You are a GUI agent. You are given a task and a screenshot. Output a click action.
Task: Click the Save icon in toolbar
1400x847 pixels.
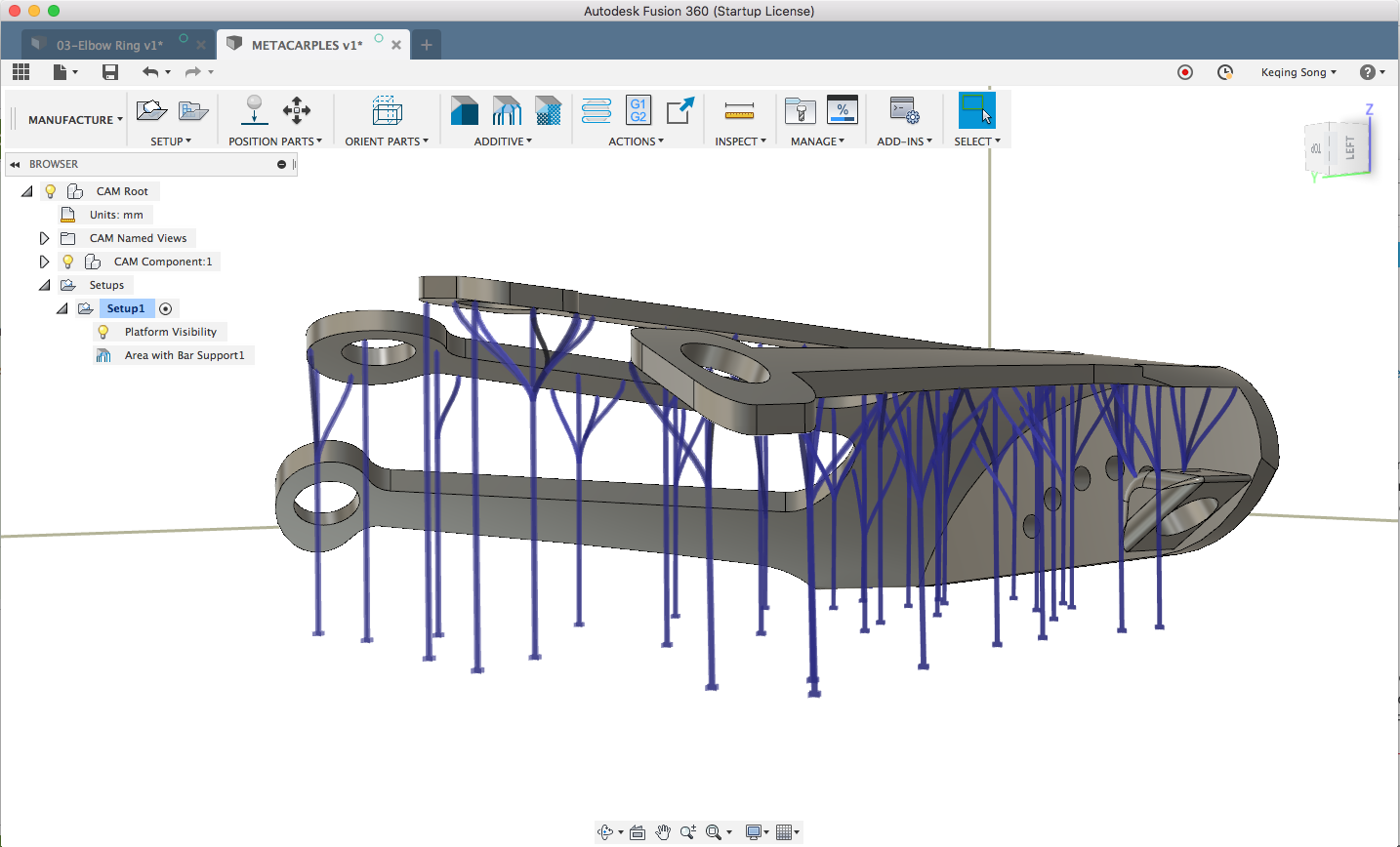[x=110, y=72]
